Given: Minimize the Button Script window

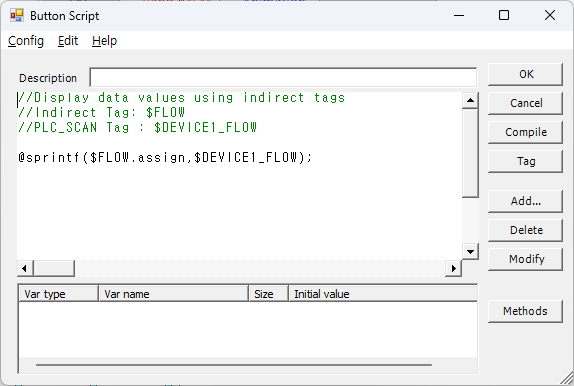Looking at the screenshot, I should tap(459, 15).
